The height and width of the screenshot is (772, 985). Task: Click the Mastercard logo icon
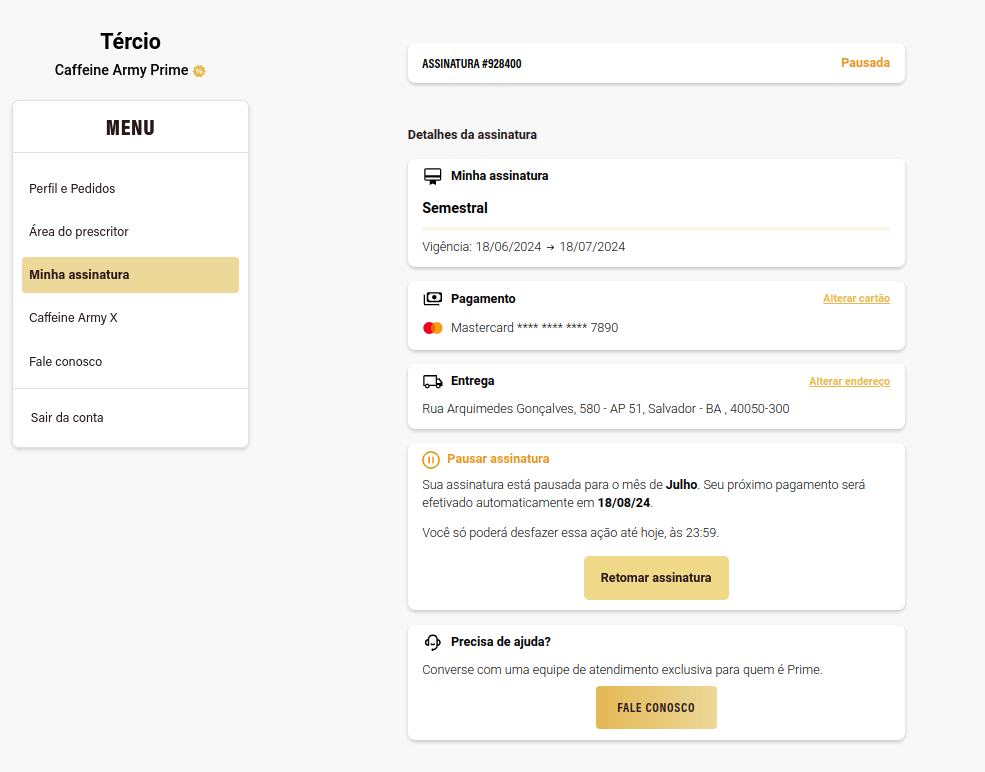tap(432, 328)
